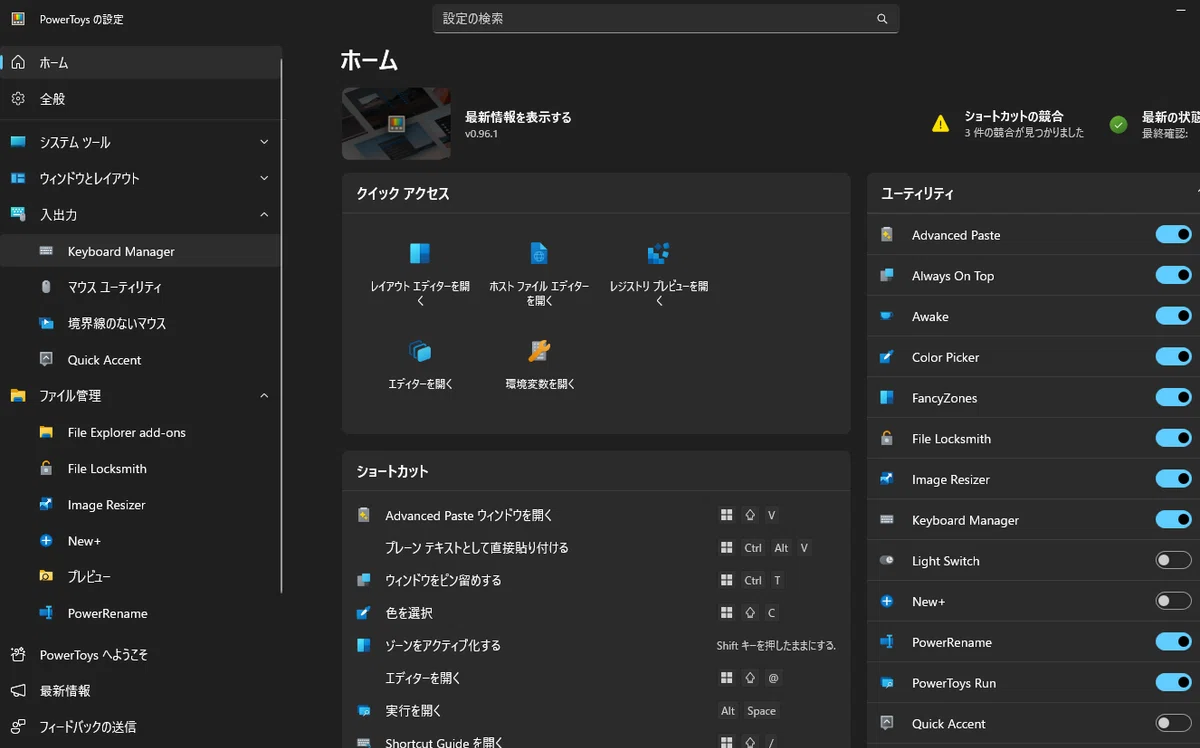1200x748 pixels.
Task: Toggle the Awake switch off
Action: click(1174, 316)
